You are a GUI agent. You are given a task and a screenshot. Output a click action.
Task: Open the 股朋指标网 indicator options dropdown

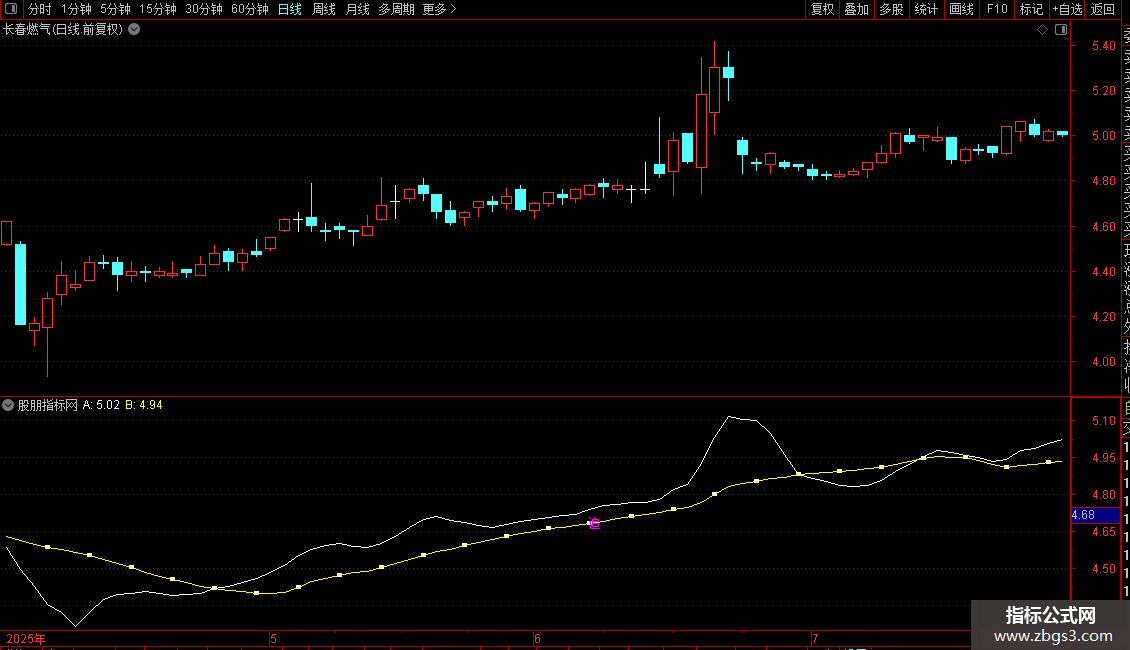(8, 405)
